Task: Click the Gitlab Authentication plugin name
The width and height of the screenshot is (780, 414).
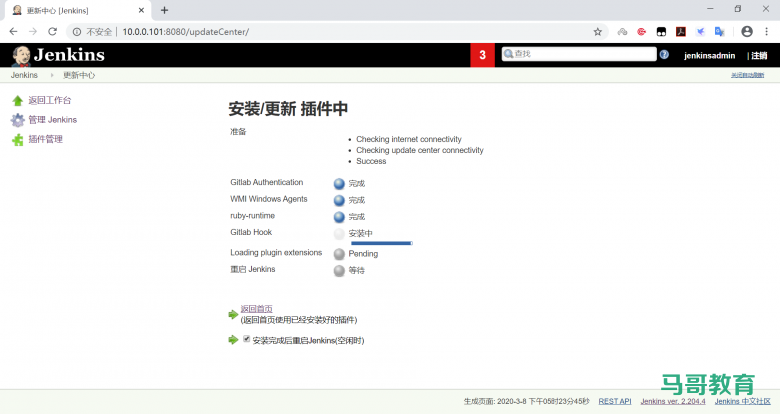Action: click(267, 182)
